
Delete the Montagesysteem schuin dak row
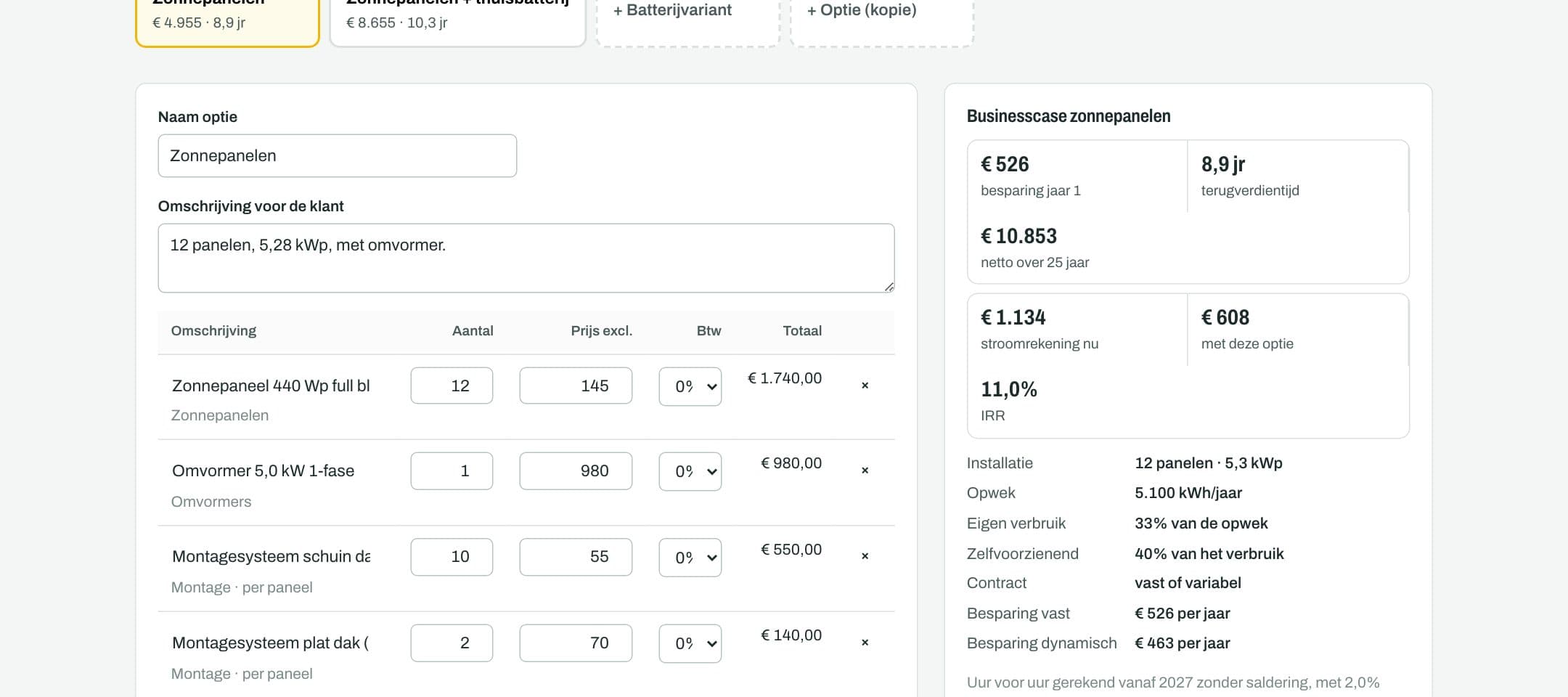coord(865,556)
